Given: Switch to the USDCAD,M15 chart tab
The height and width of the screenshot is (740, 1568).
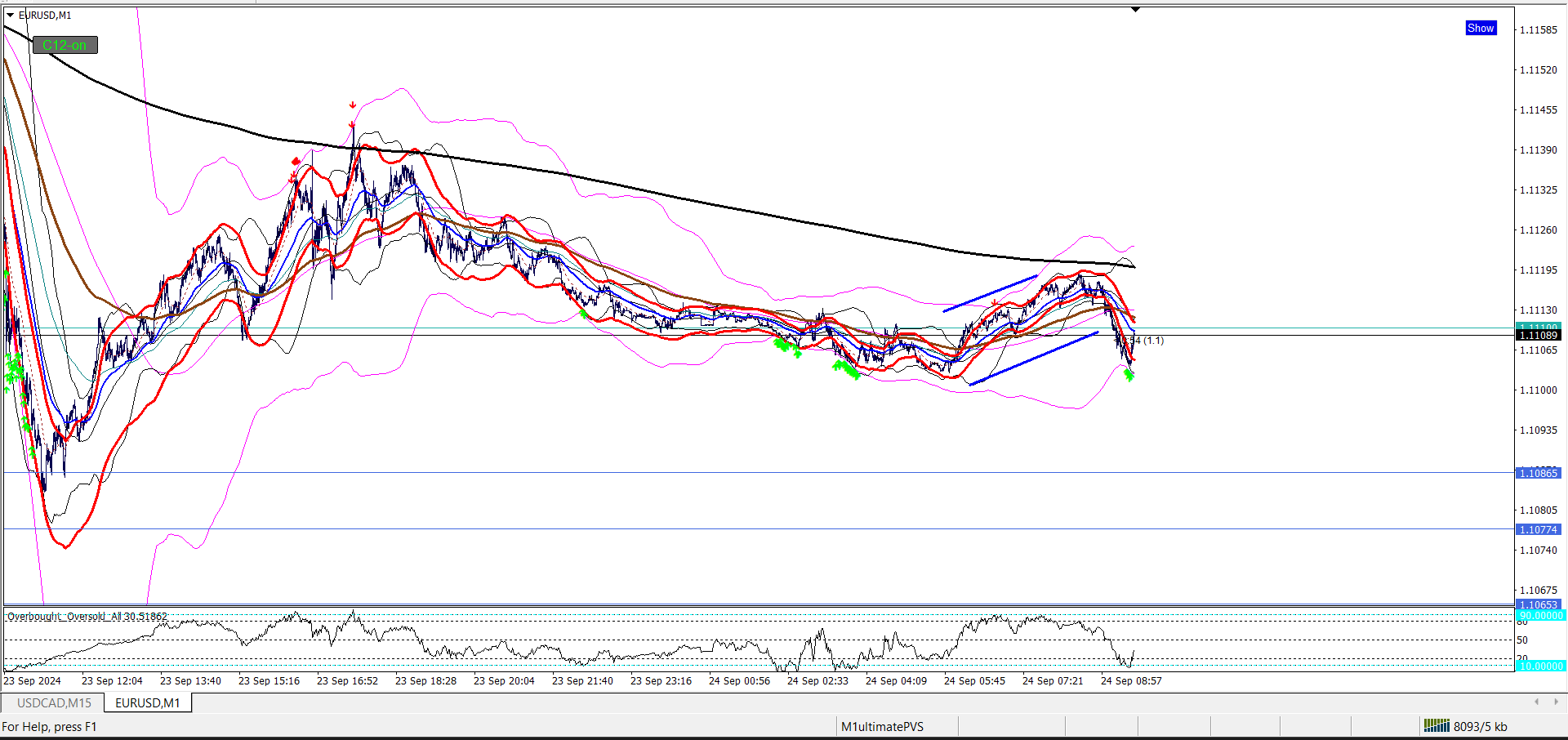Looking at the screenshot, I should click(x=54, y=702).
